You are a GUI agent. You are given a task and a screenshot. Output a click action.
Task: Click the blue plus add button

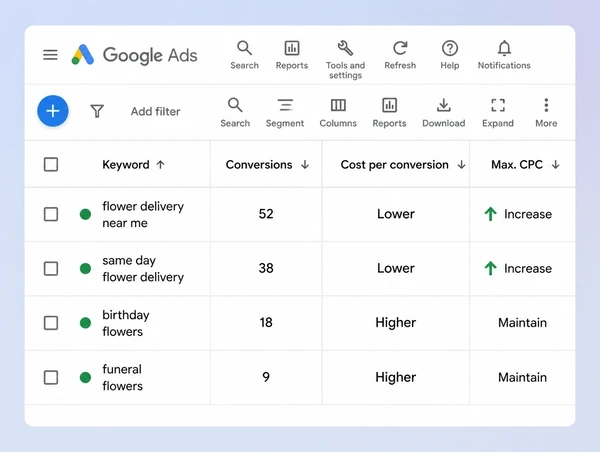(53, 111)
